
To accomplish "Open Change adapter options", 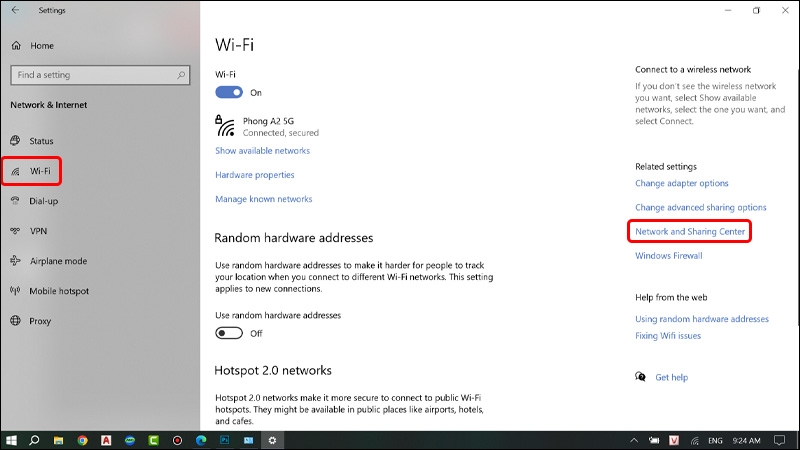I will pos(682,183).
